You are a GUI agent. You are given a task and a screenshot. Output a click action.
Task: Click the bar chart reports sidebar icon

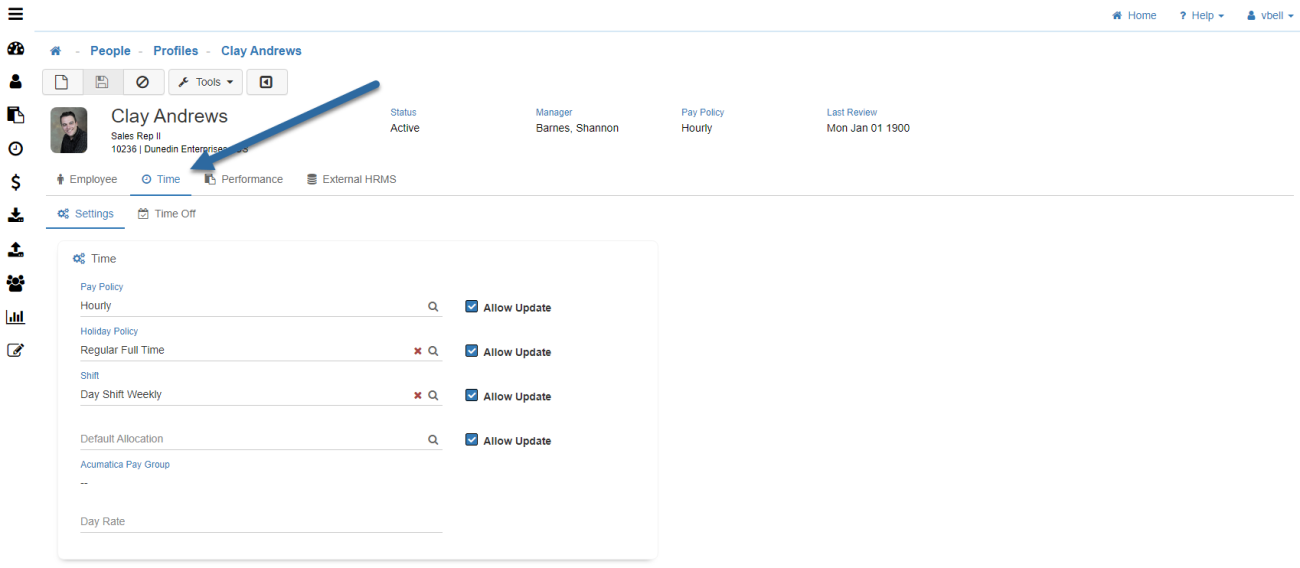pos(15,317)
